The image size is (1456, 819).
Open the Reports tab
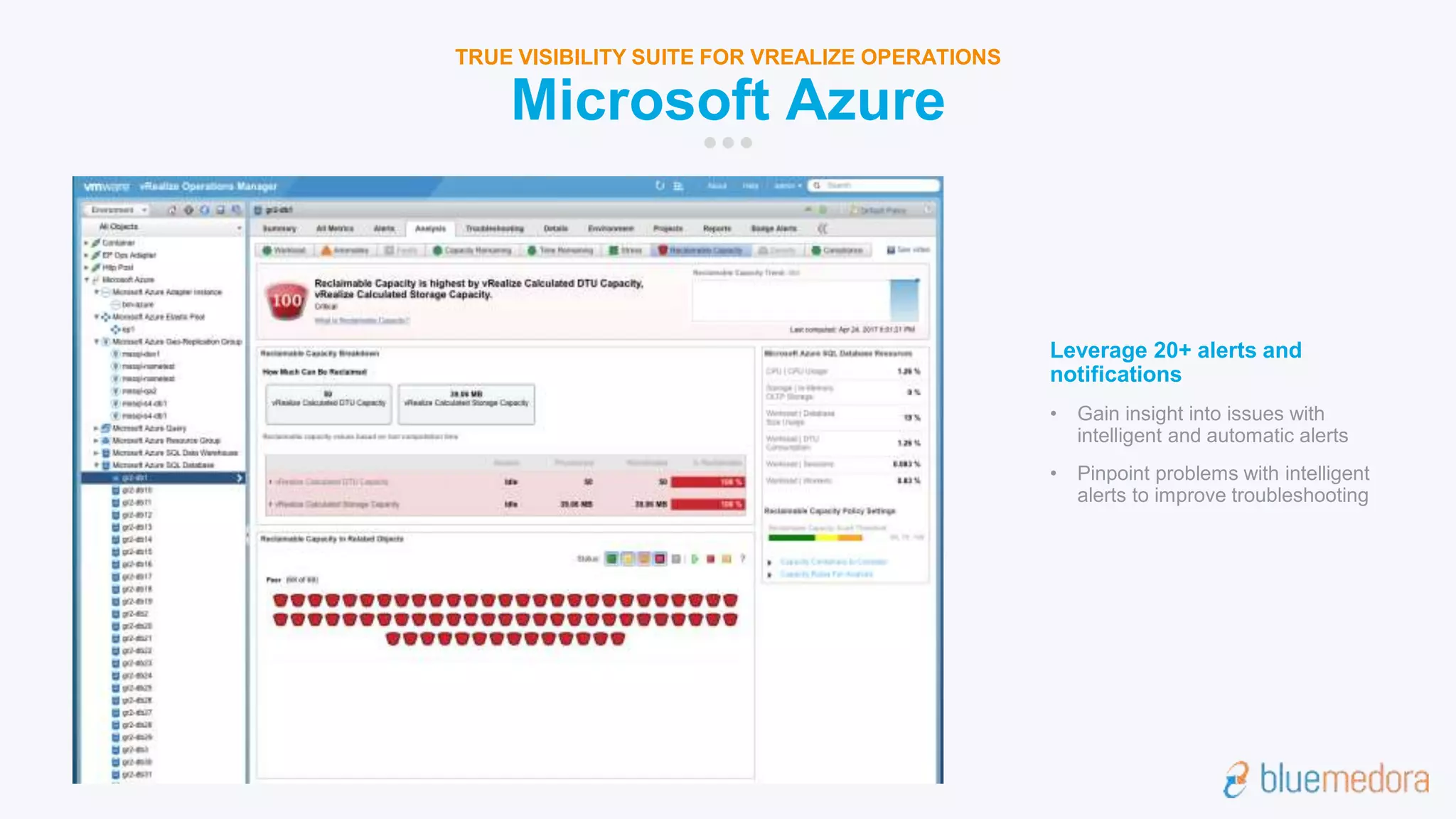(717, 228)
